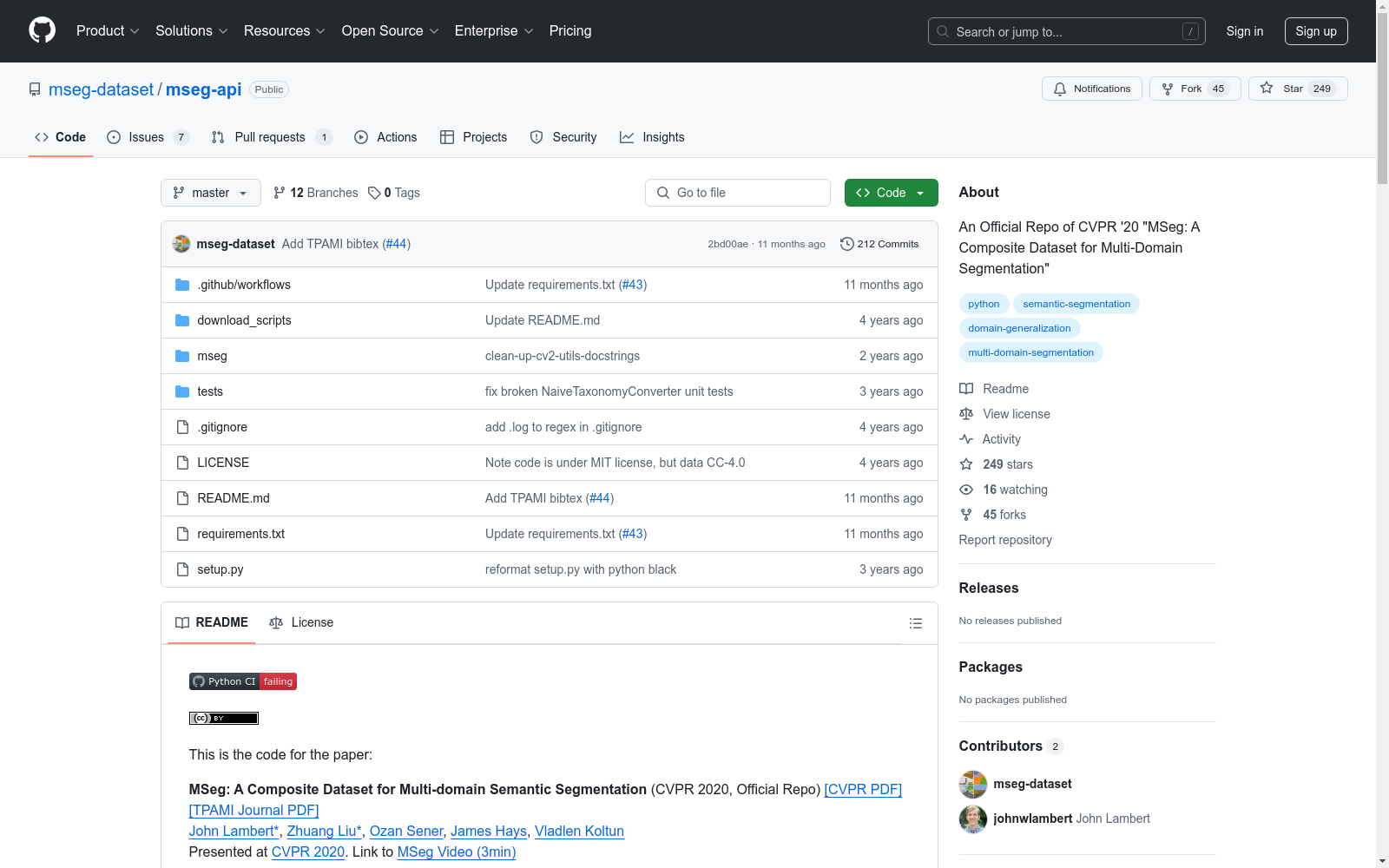The image size is (1389, 868).
Task: Click the Report repository link
Action: (1005, 540)
